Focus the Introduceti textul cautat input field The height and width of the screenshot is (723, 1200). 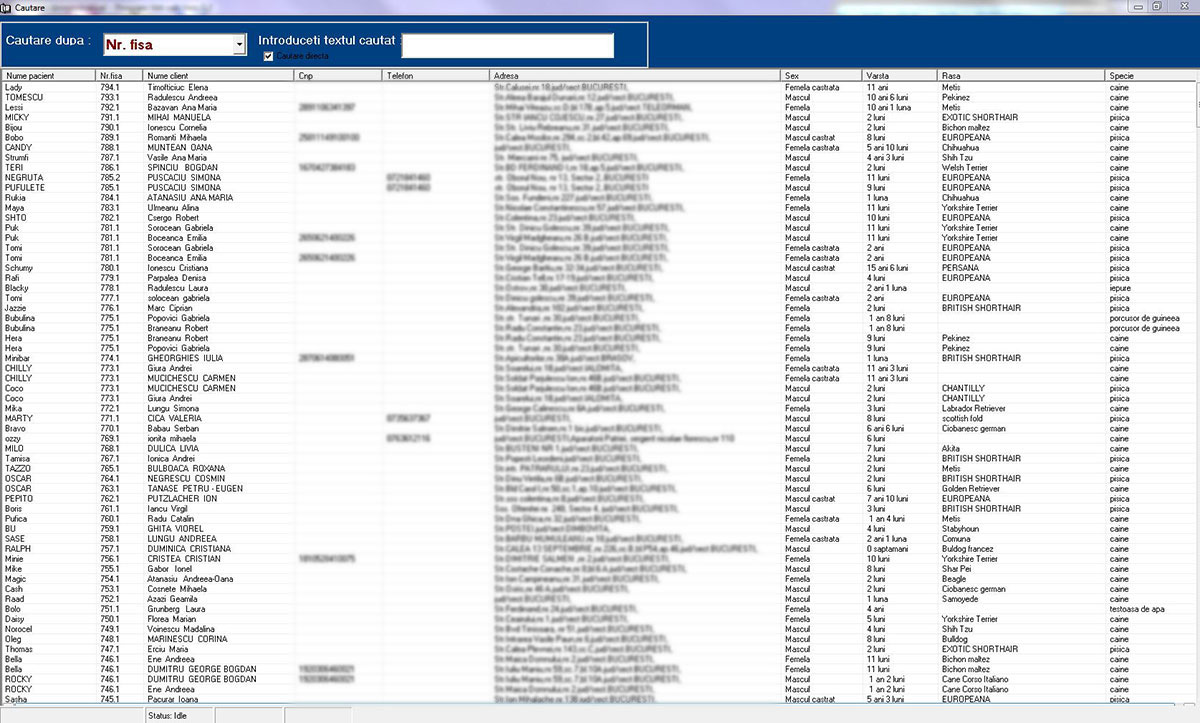pyautogui.click(x=507, y=45)
